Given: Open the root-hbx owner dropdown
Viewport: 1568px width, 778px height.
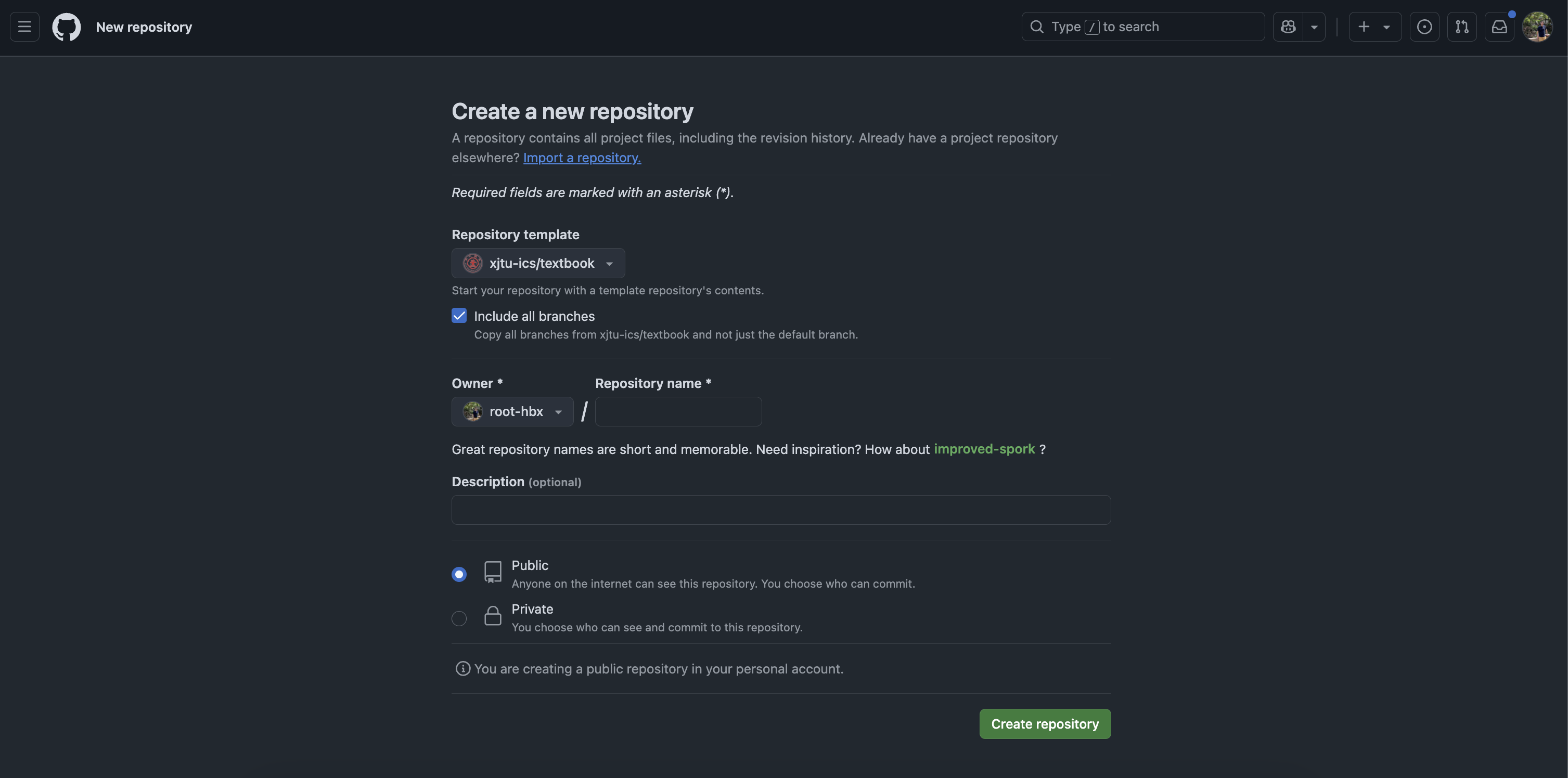Looking at the screenshot, I should click(512, 412).
